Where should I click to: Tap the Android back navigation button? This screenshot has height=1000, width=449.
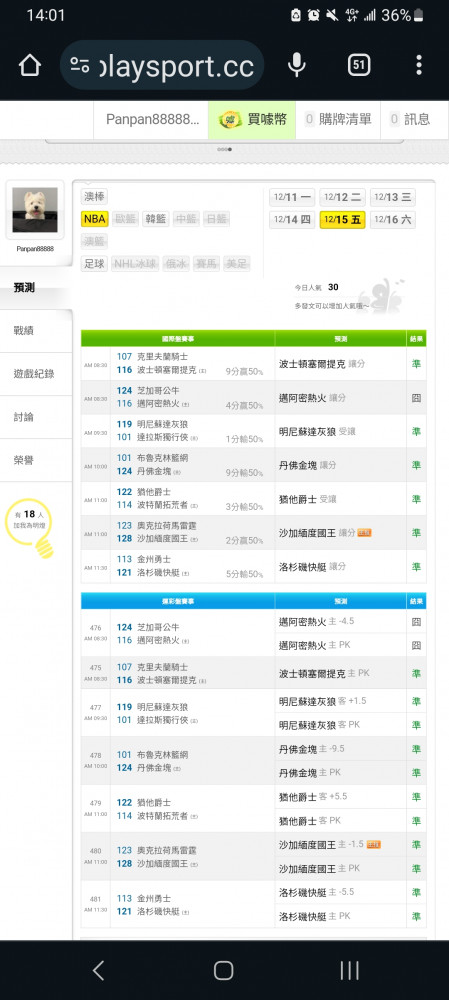(98, 971)
